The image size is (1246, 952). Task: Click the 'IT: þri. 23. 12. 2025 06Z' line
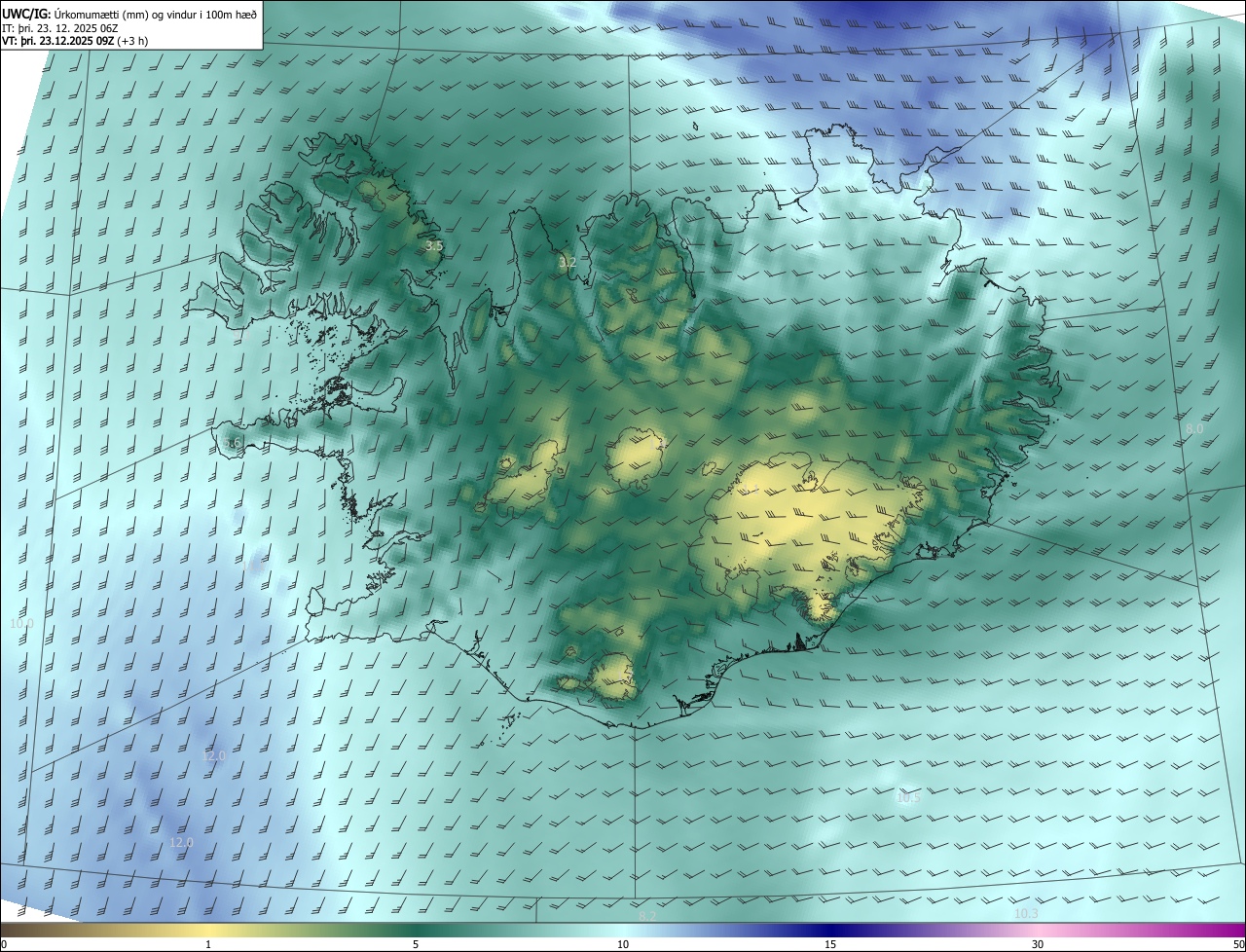60,28
